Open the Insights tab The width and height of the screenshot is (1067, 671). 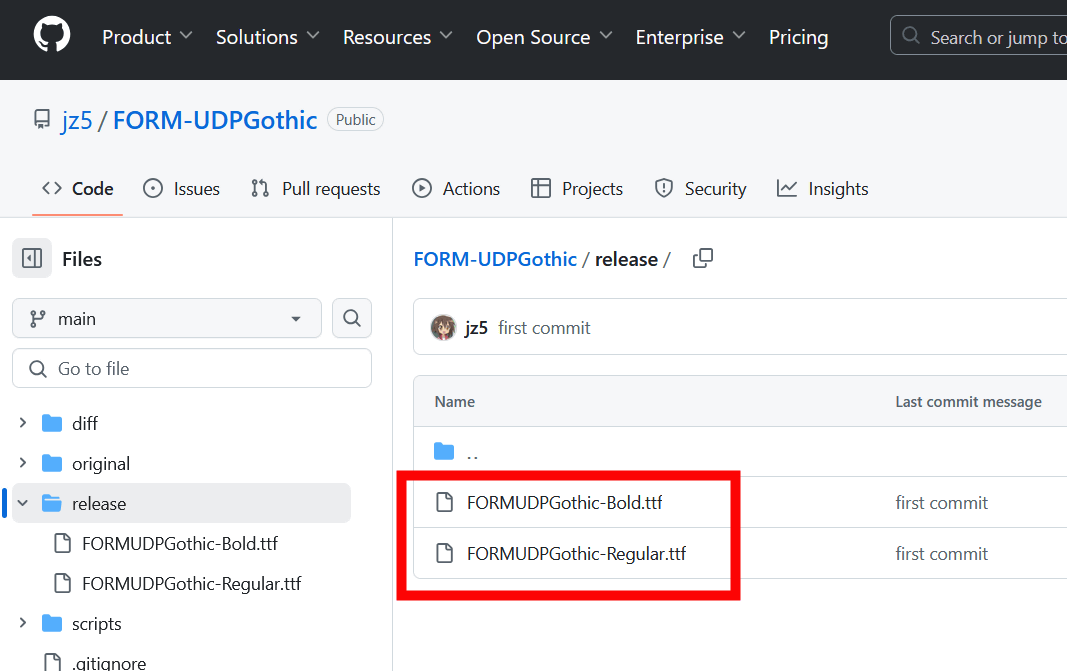(823, 189)
